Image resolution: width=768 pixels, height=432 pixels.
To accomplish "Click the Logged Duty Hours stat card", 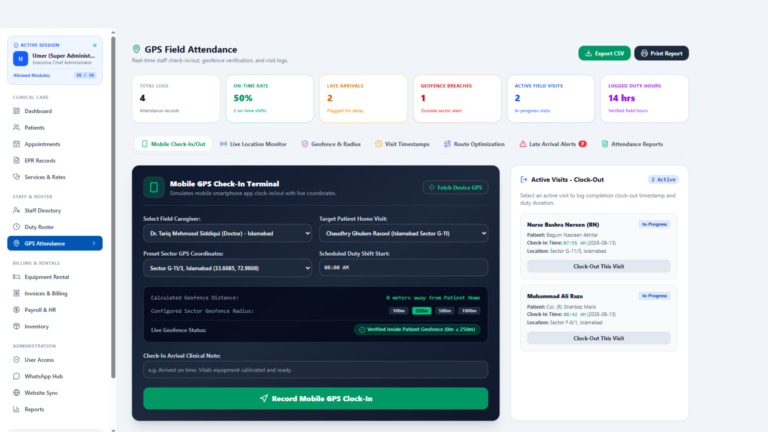I will (645, 98).
